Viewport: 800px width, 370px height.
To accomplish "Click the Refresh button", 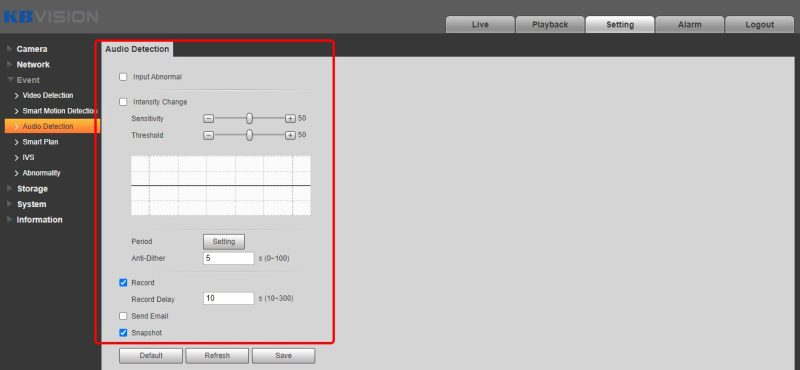I will pos(217,356).
